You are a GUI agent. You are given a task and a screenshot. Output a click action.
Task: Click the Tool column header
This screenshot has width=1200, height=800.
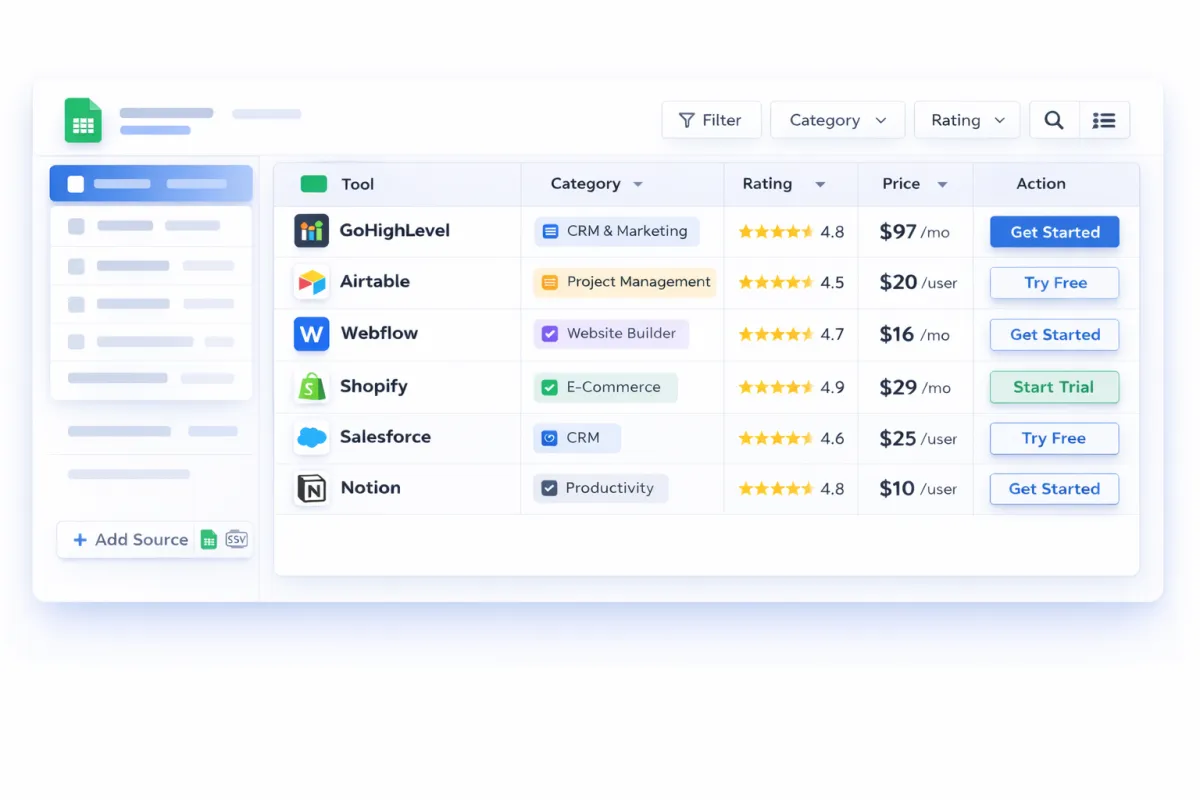click(357, 184)
